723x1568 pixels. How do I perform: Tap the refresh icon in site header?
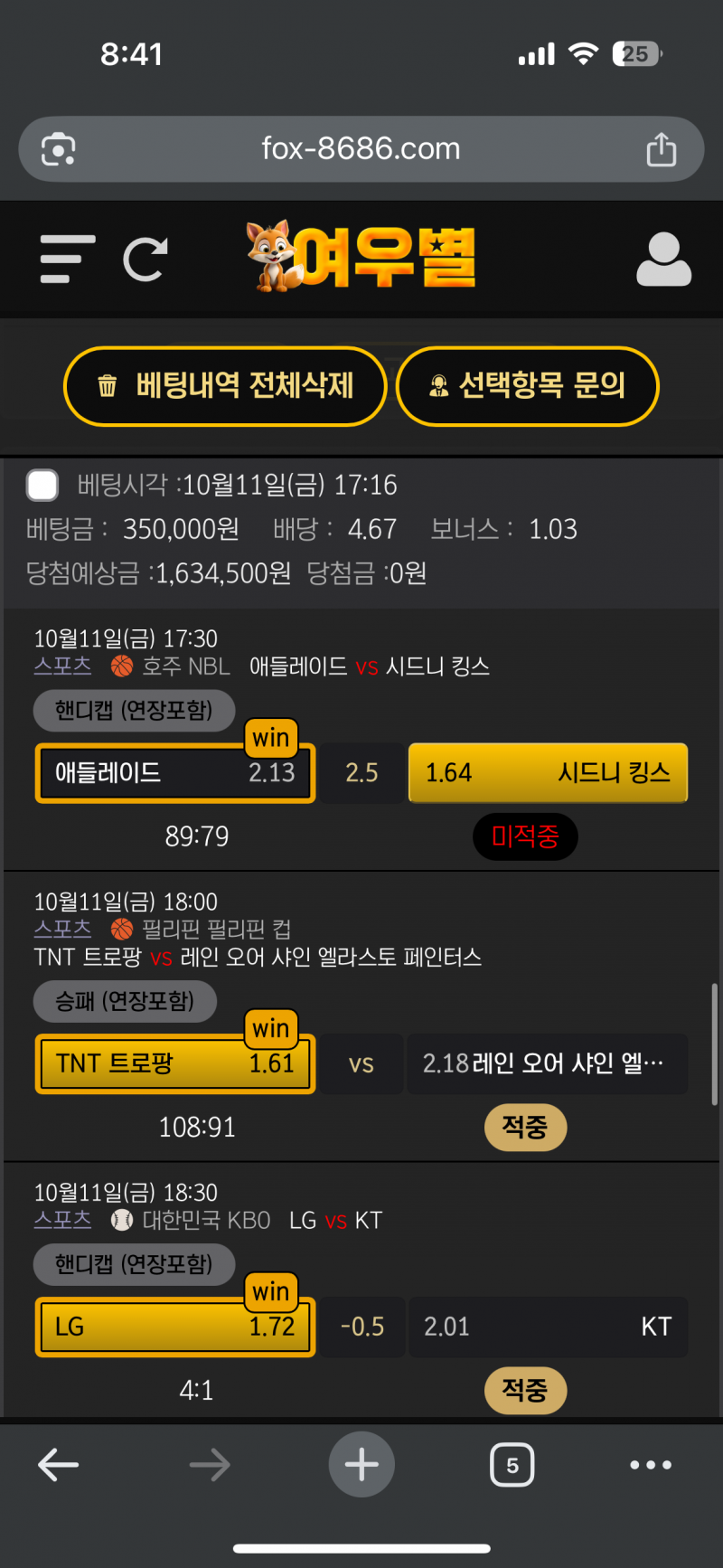(x=146, y=260)
